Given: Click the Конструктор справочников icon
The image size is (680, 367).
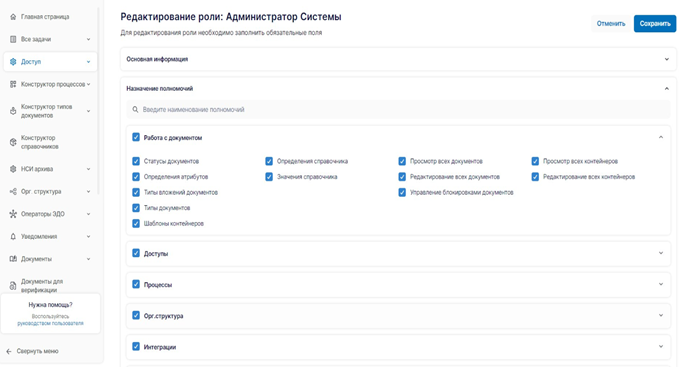Looking at the screenshot, I should (x=13, y=142).
